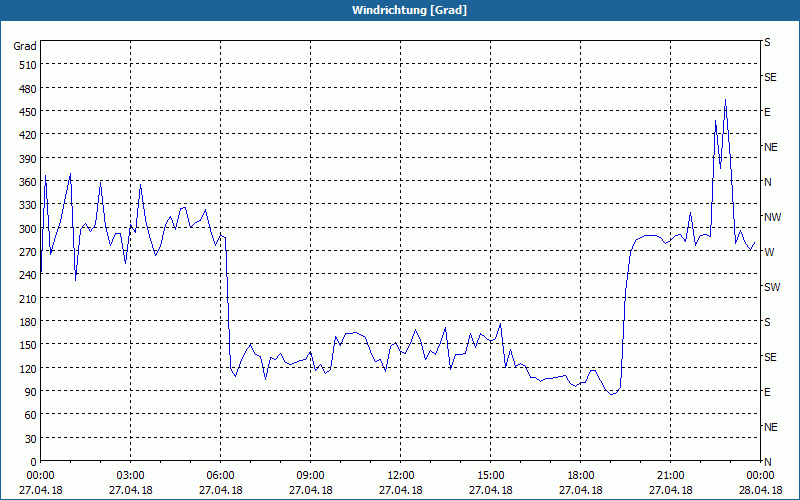The width and height of the screenshot is (800, 500).
Task: Click the N compass label at 360 level
Action: click(768, 182)
